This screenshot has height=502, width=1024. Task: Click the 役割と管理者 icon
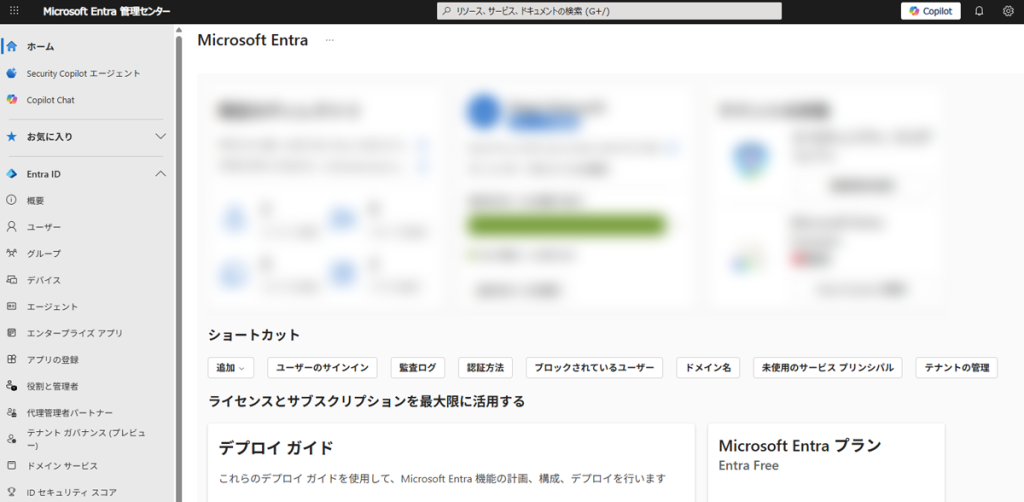coord(12,386)
